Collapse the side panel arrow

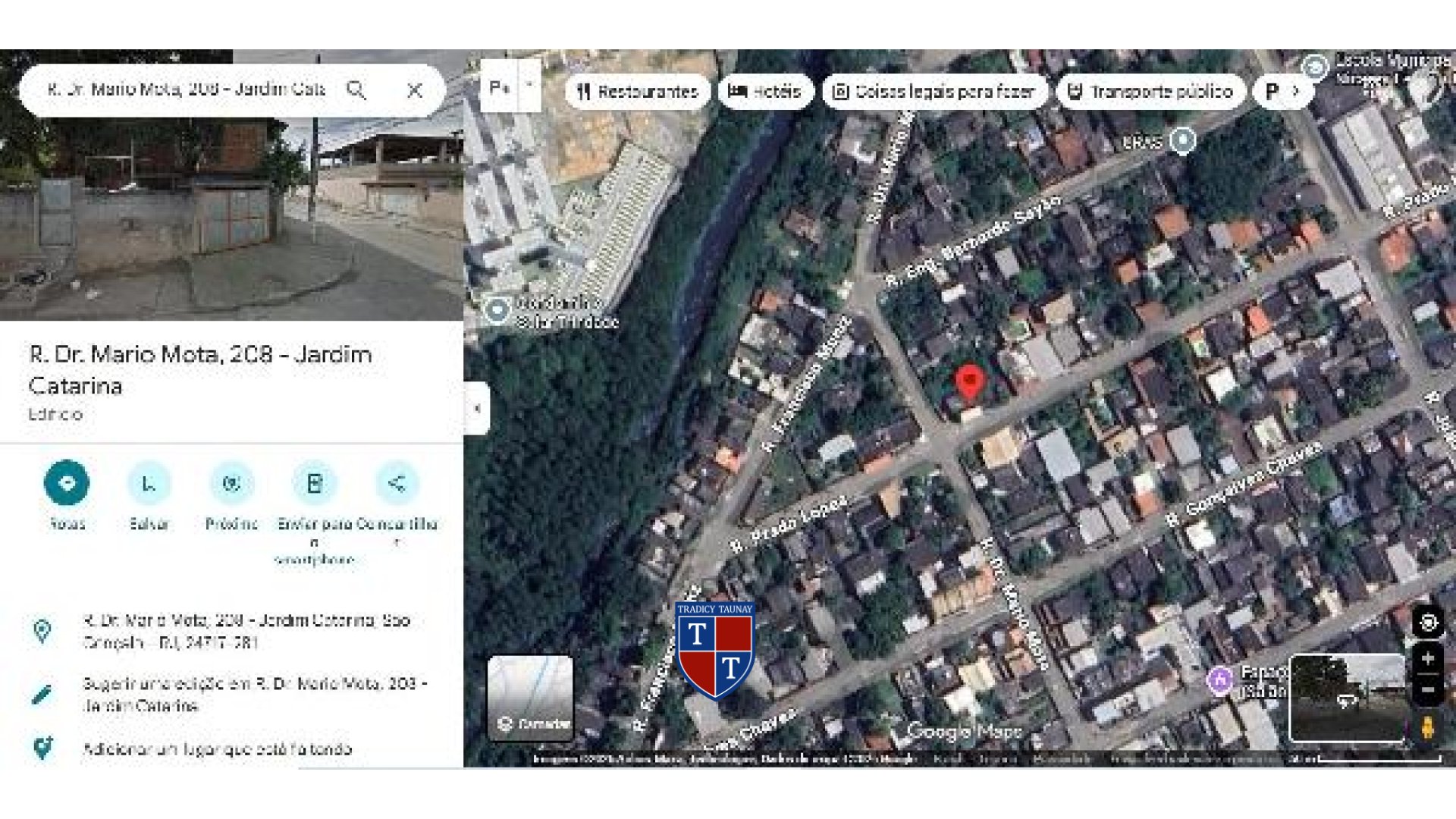(477, 409)
